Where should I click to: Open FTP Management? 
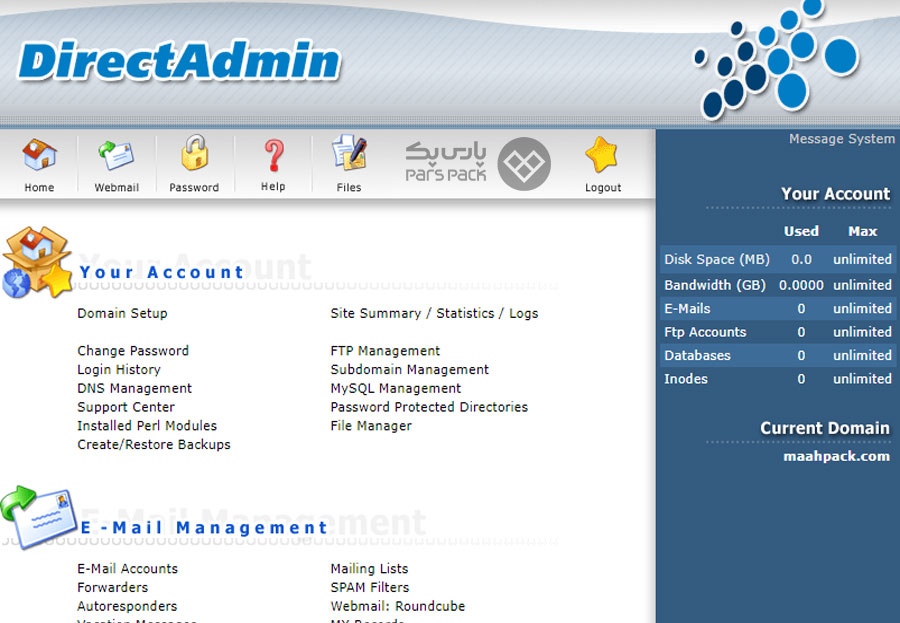[385, 351]
